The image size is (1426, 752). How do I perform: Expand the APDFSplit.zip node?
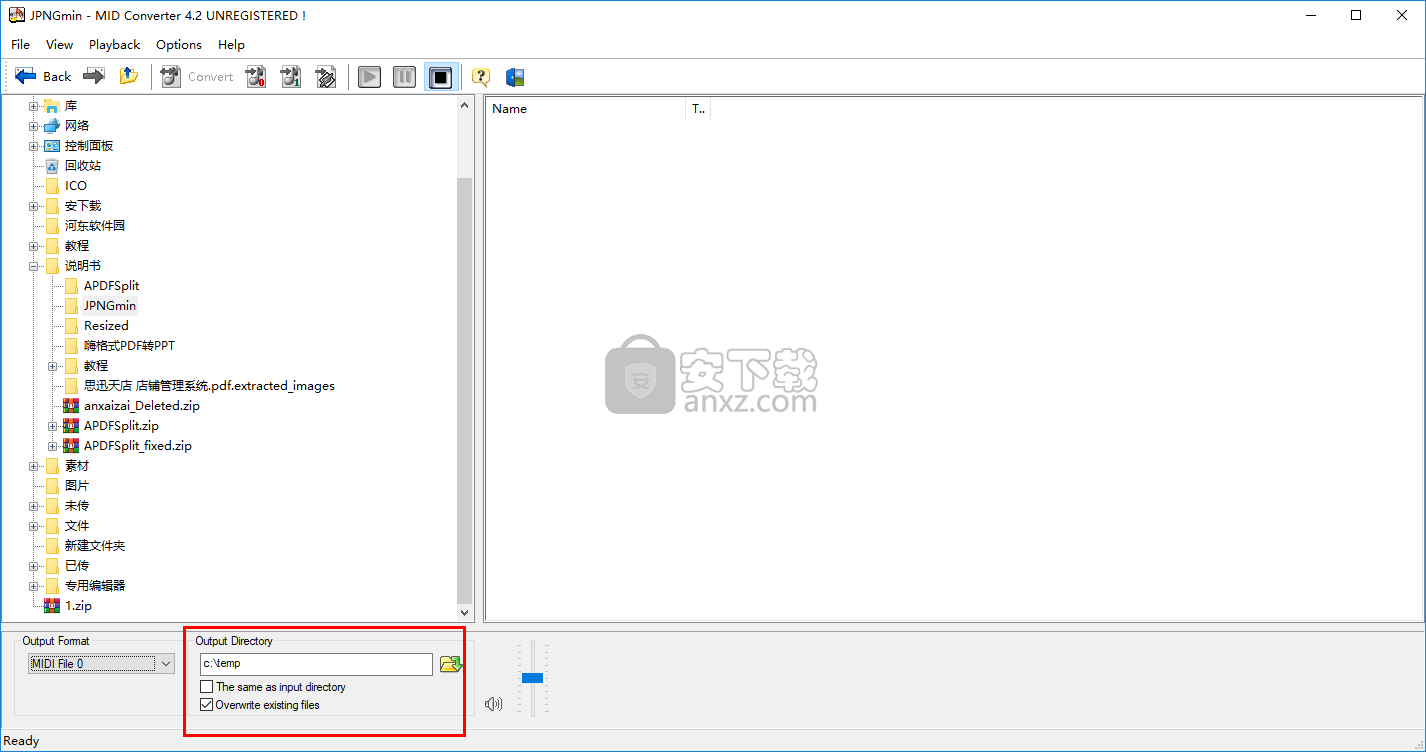(x=52, y=426)
